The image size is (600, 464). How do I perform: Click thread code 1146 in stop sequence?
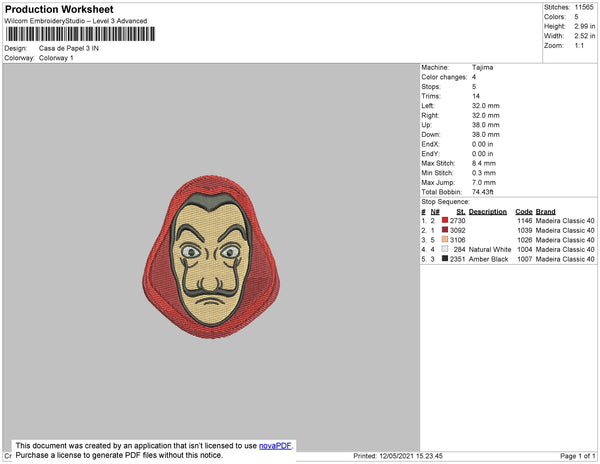525,221
